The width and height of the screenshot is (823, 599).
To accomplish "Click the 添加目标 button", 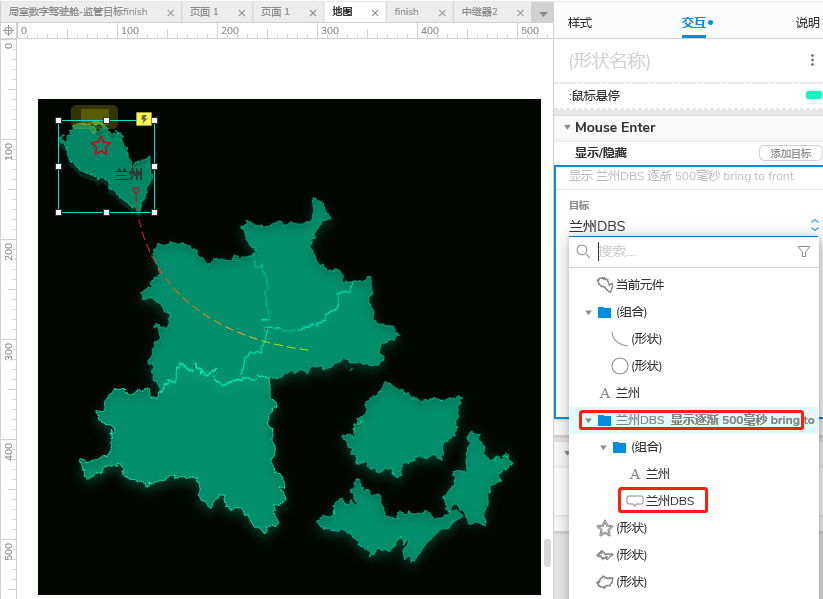I will 790,153.
